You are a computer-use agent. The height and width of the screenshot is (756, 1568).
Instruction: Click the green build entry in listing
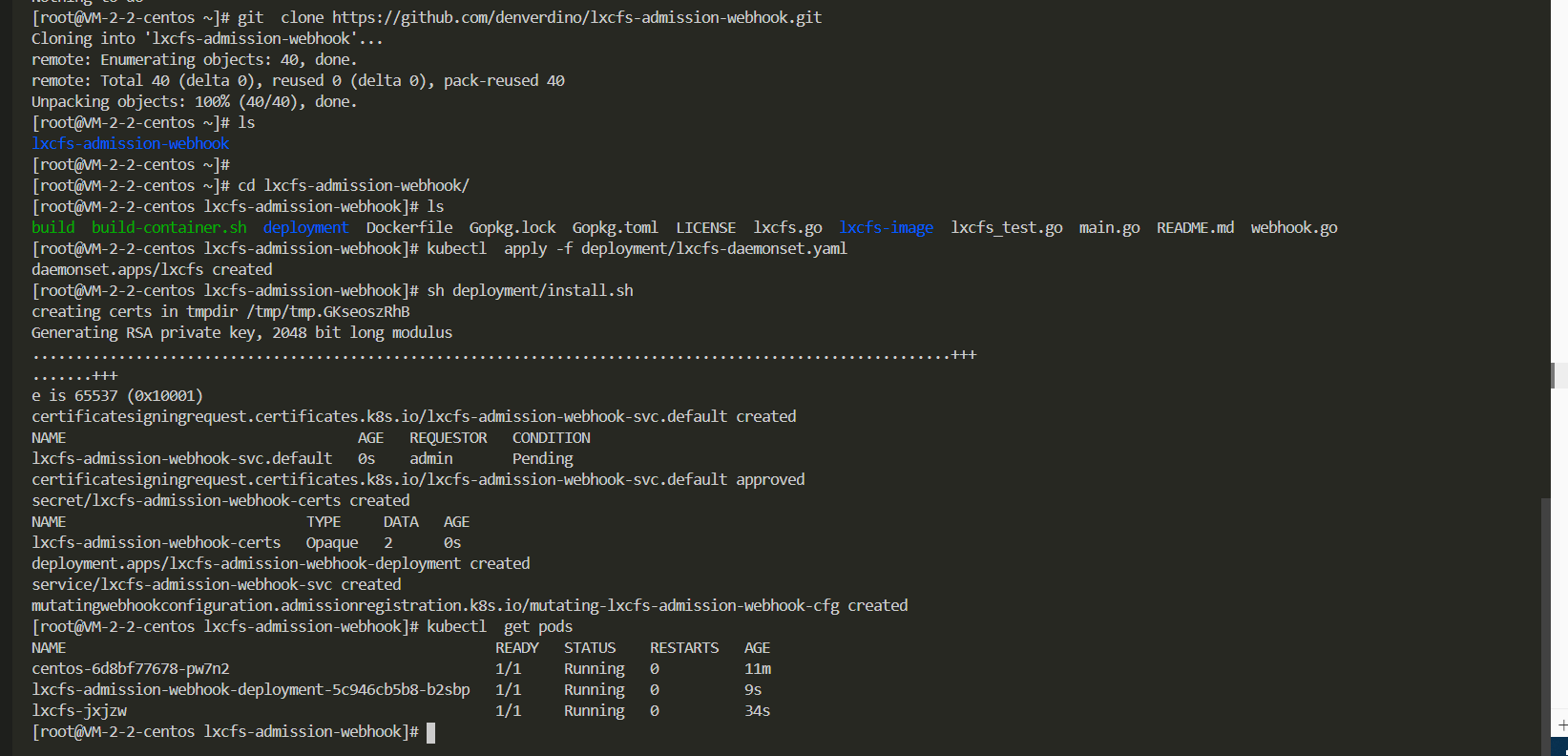tap(53, 227)
